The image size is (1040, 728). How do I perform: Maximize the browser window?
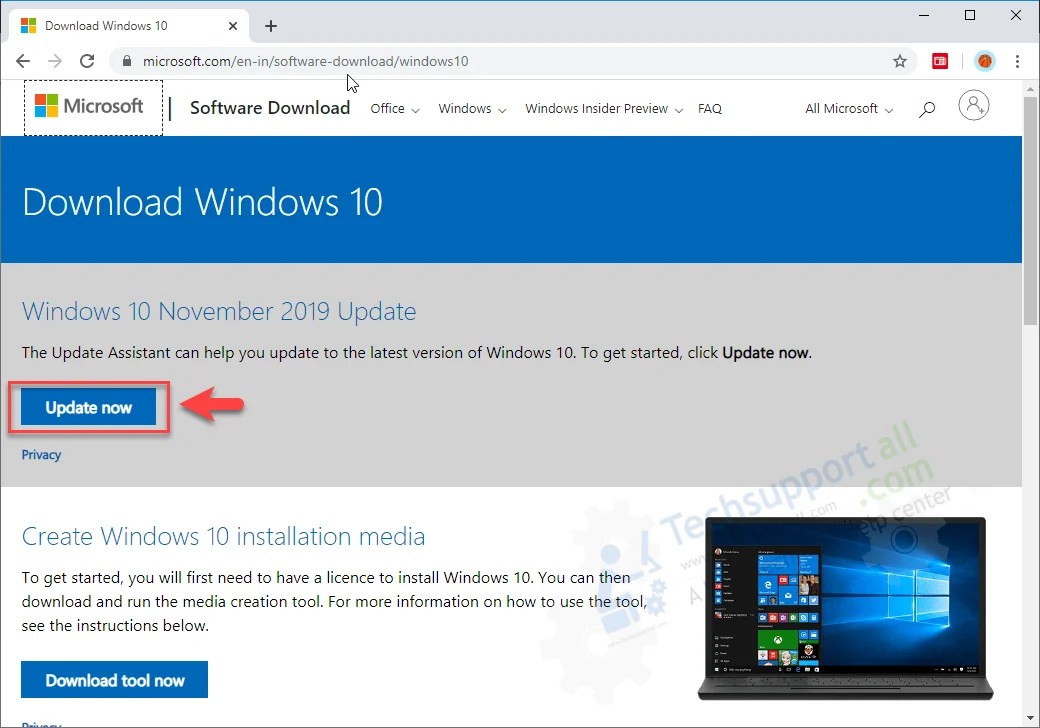970,15
